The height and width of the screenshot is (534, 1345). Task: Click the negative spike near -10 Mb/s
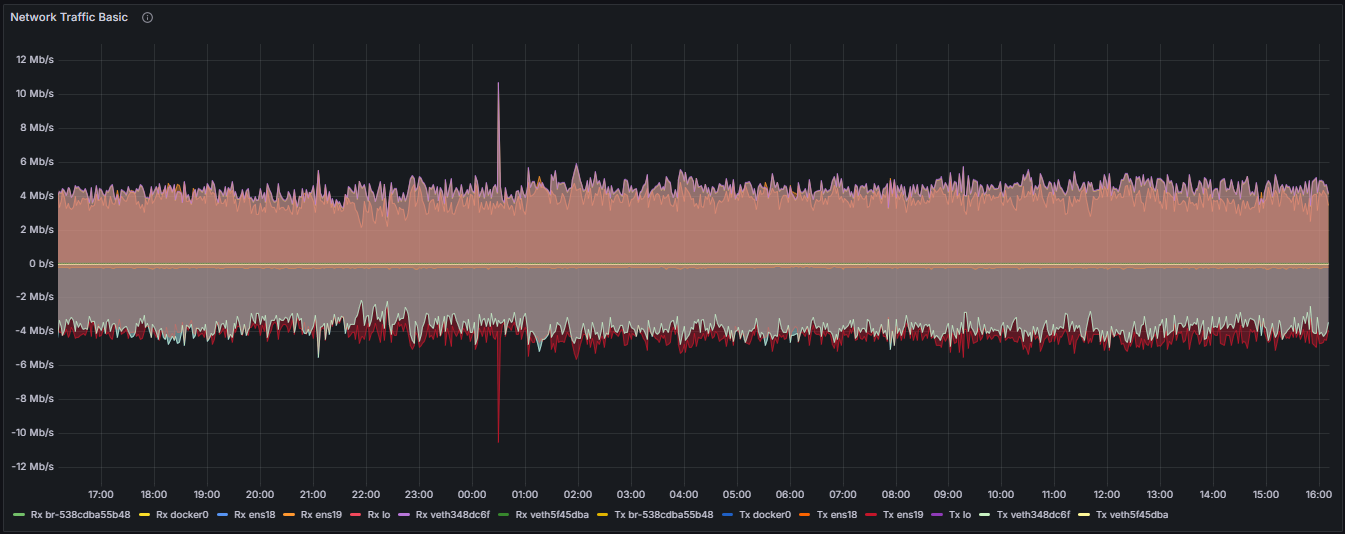click(498, 440)
